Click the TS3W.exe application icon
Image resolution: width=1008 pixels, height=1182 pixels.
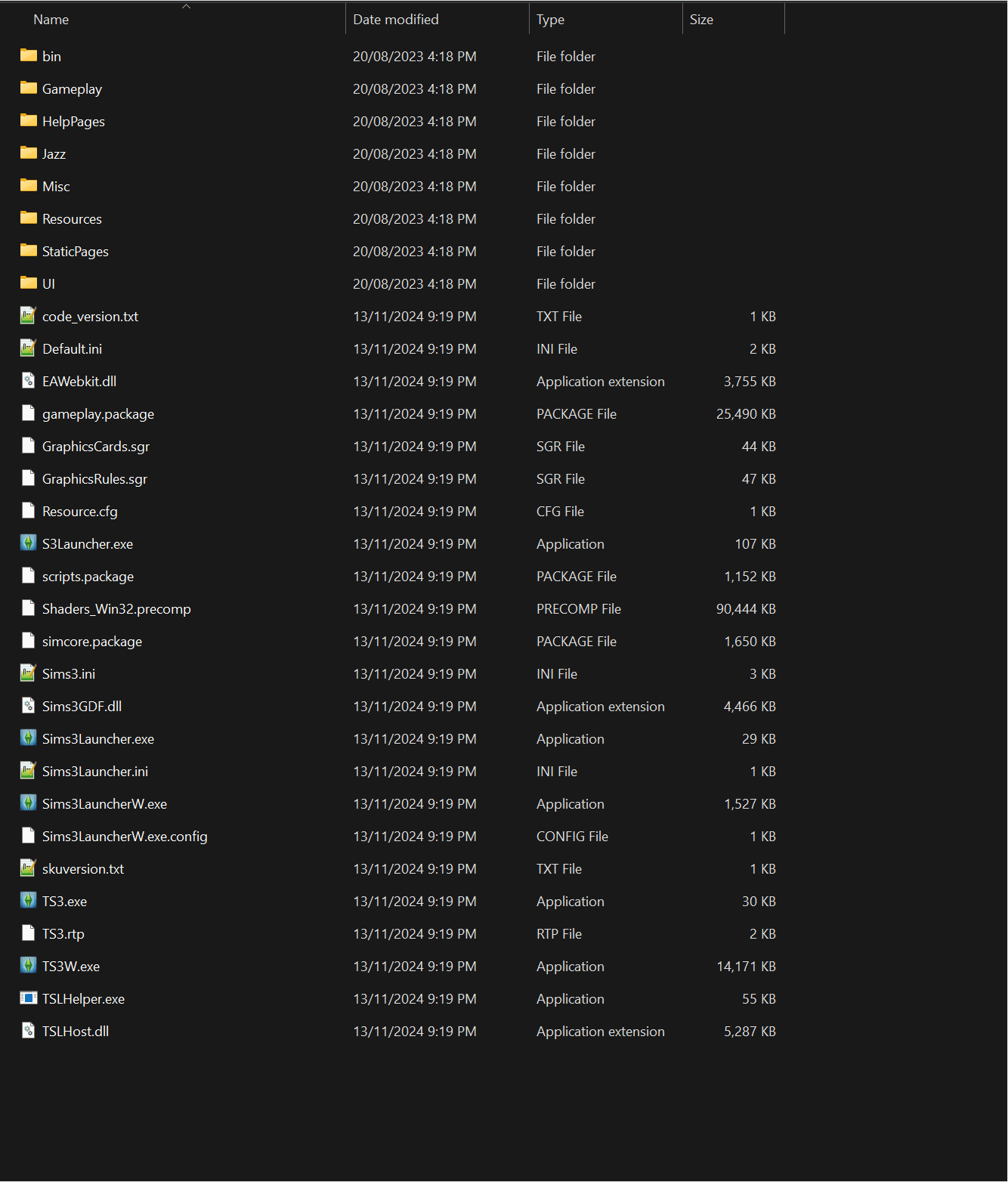pos(29,965)
